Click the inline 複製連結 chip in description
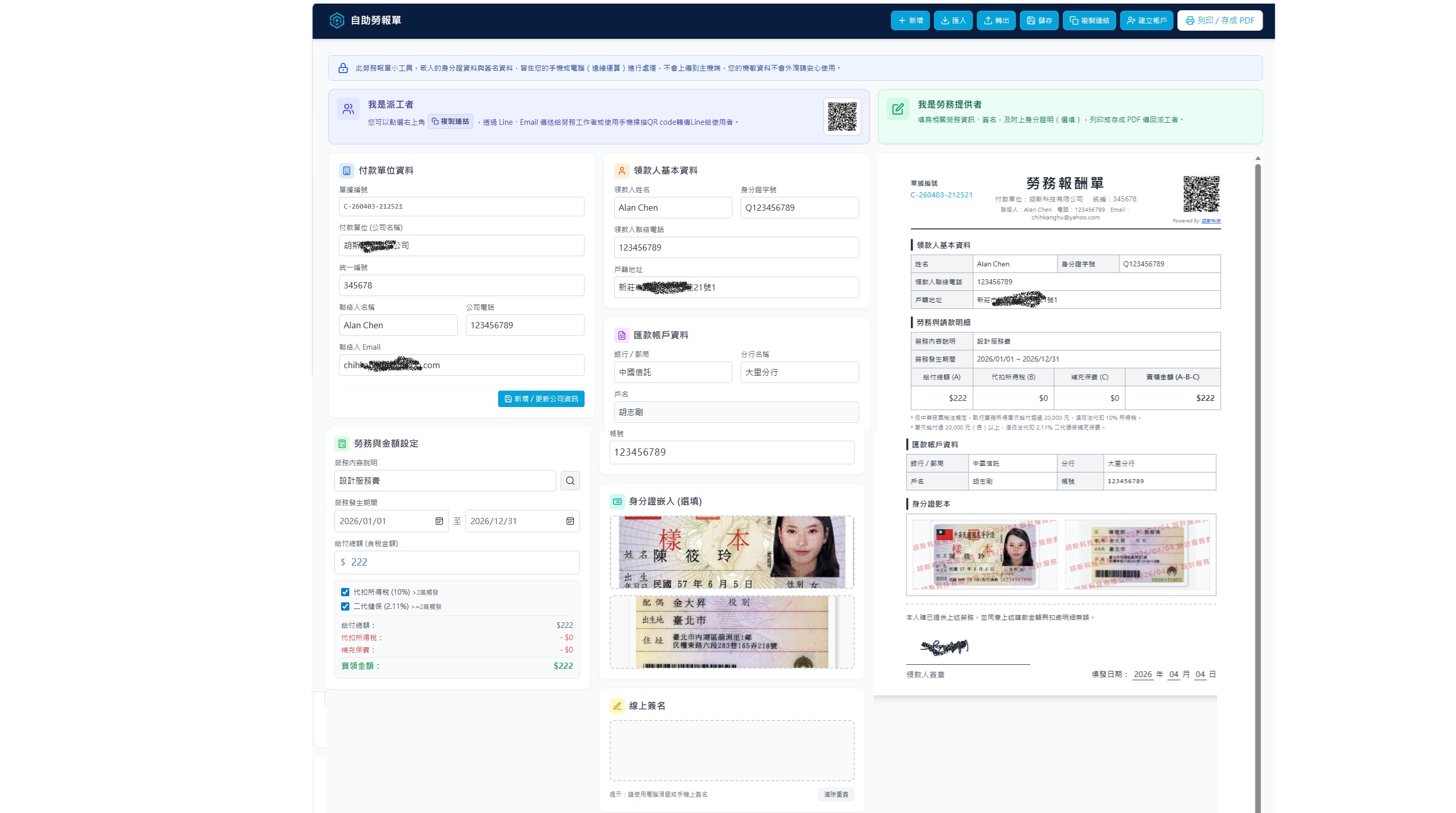The height and width of the screenshot is (813, 1456). point(451,122)
